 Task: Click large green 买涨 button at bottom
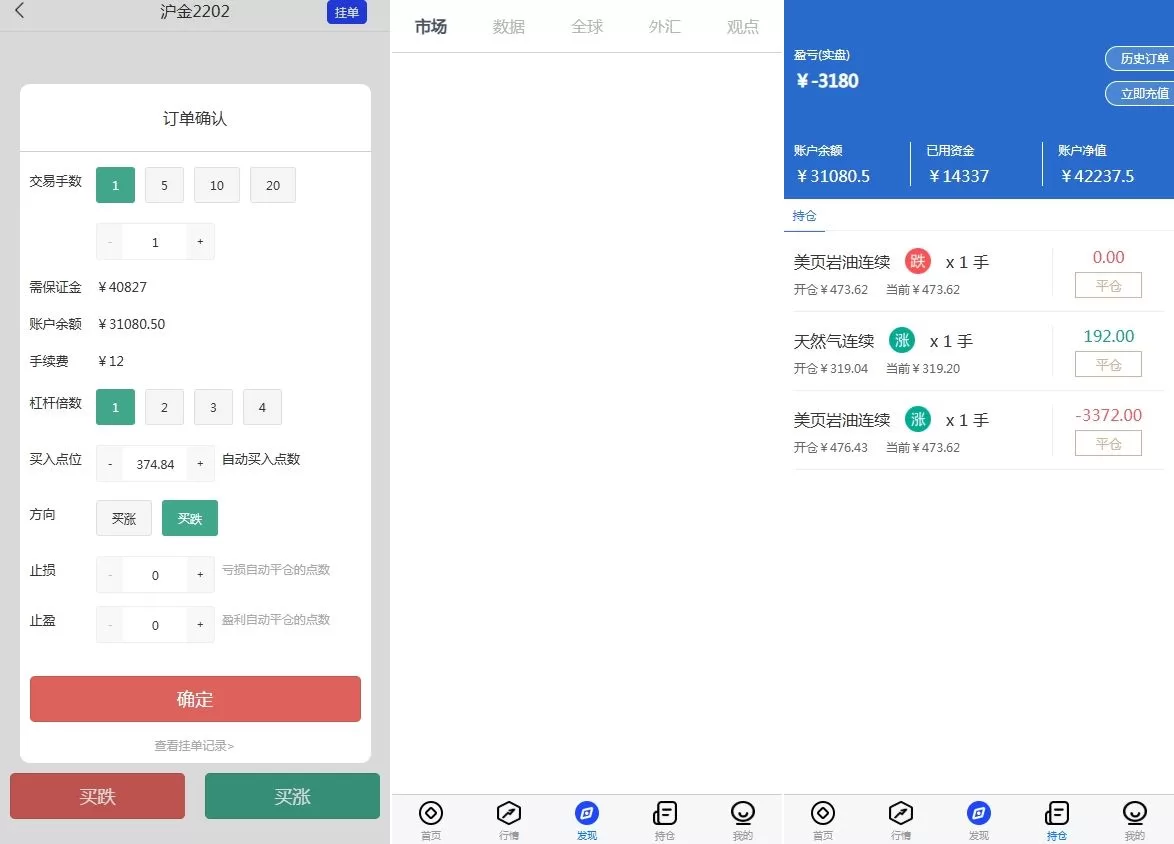tap(292, 796)
